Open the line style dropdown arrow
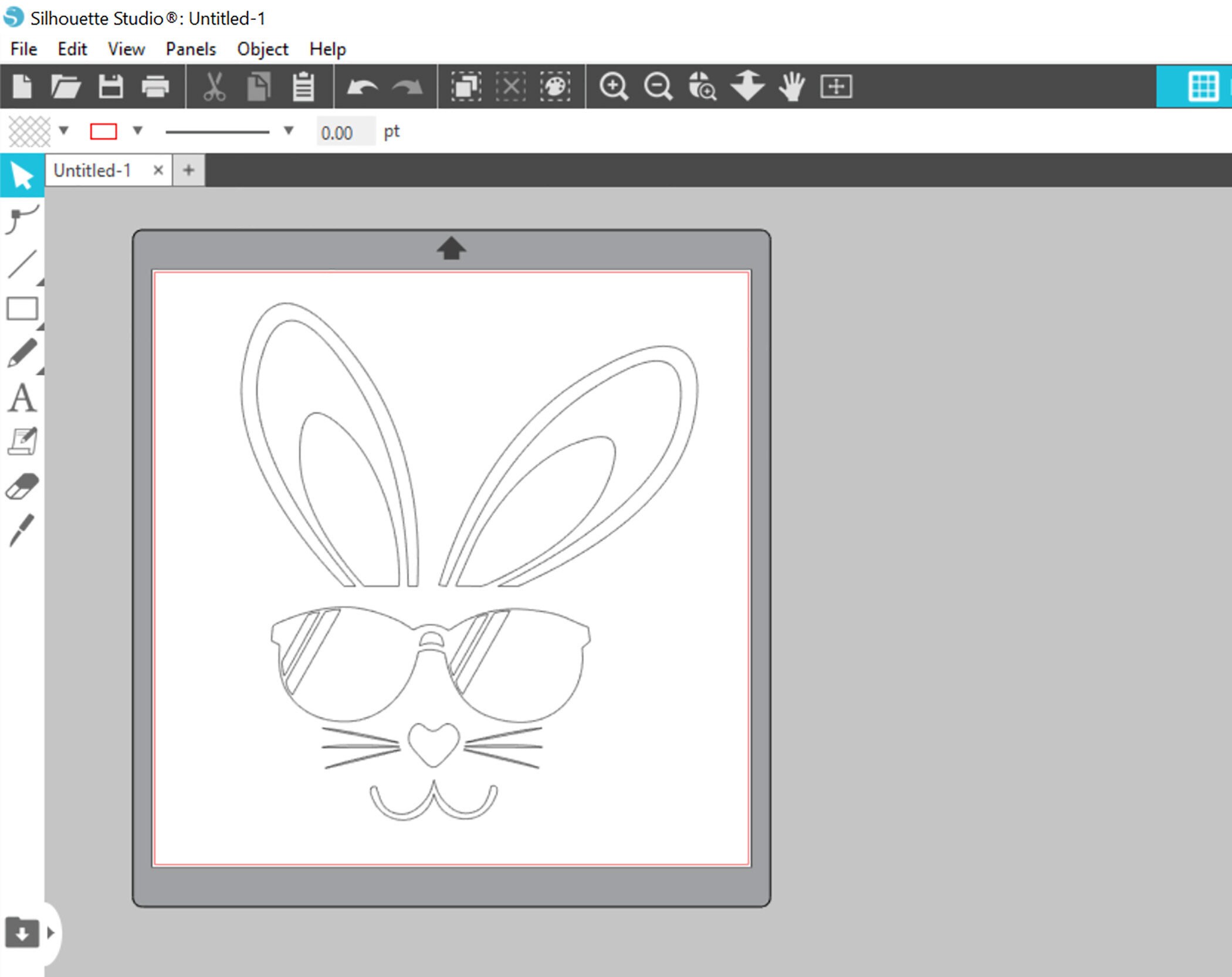 point(288,130)
